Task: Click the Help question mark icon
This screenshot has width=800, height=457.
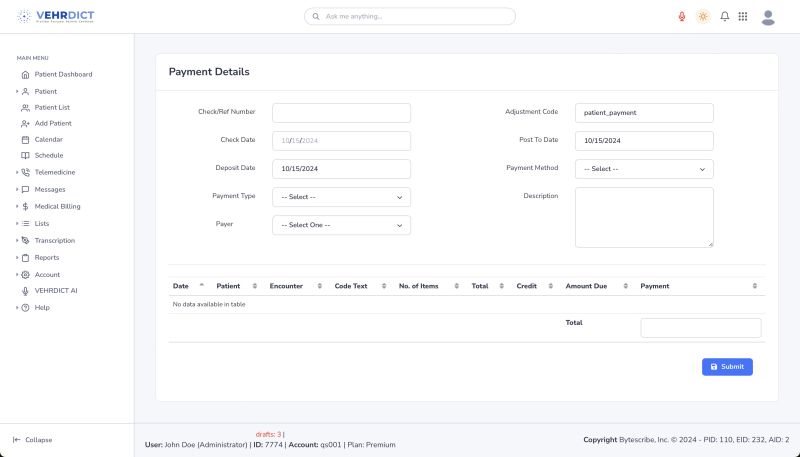Action: (x=26, y=308)
